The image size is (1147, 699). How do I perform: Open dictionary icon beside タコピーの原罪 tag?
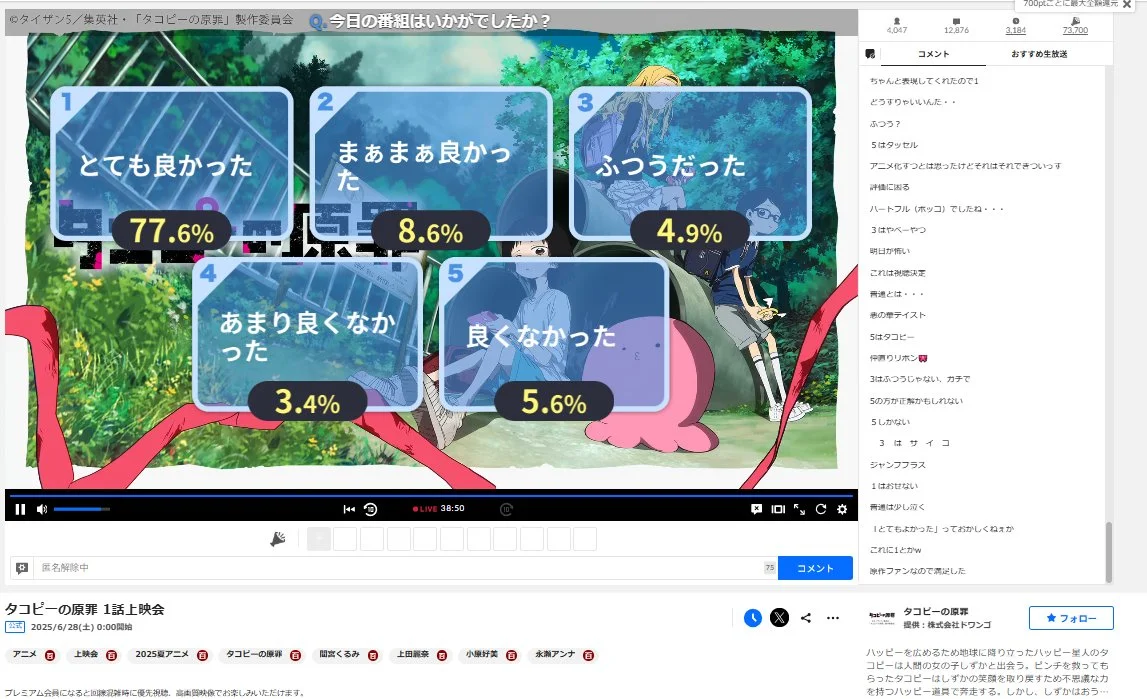pyautogui.click(x=296, y=655)
